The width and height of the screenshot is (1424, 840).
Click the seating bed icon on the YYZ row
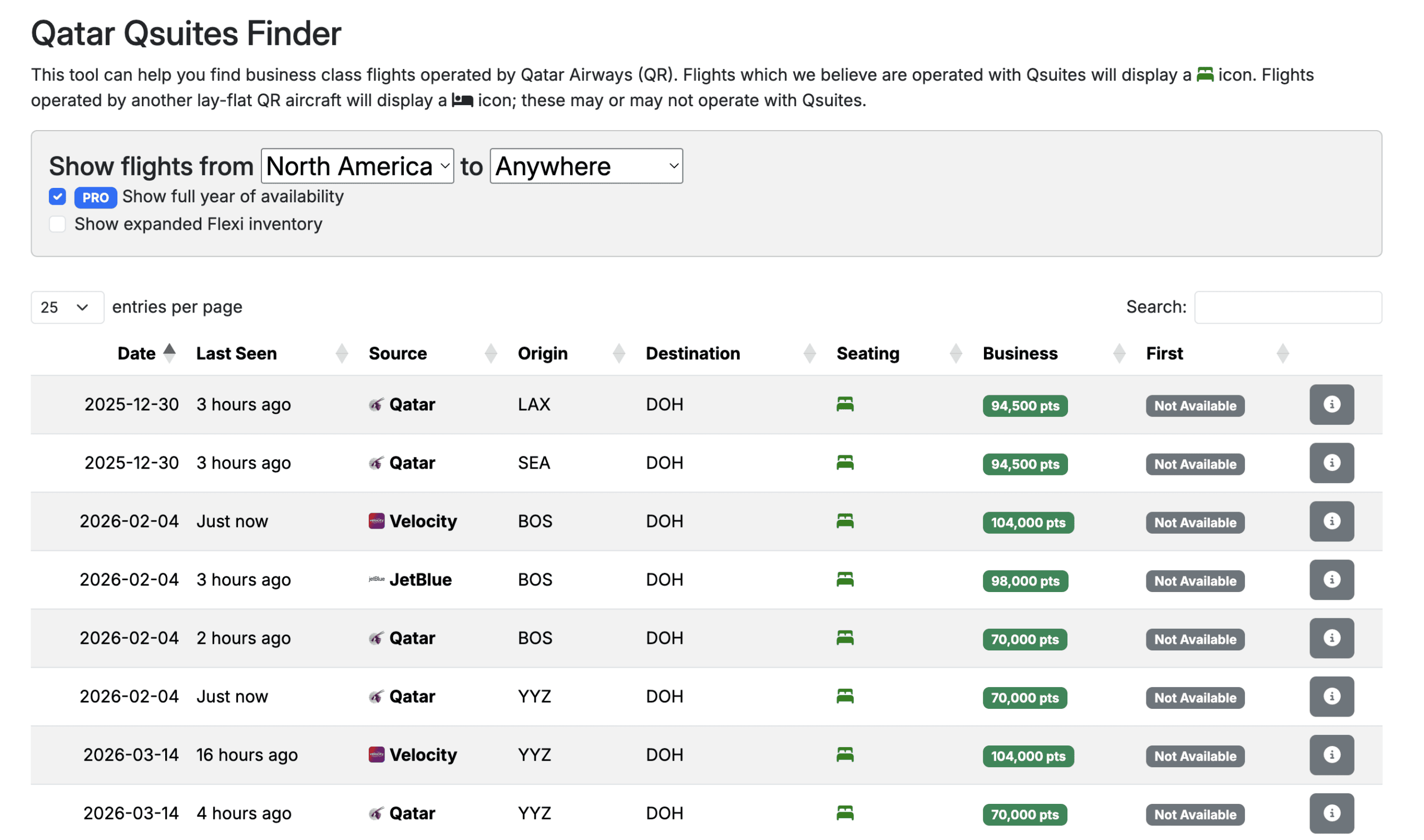[x=845, y=695]
